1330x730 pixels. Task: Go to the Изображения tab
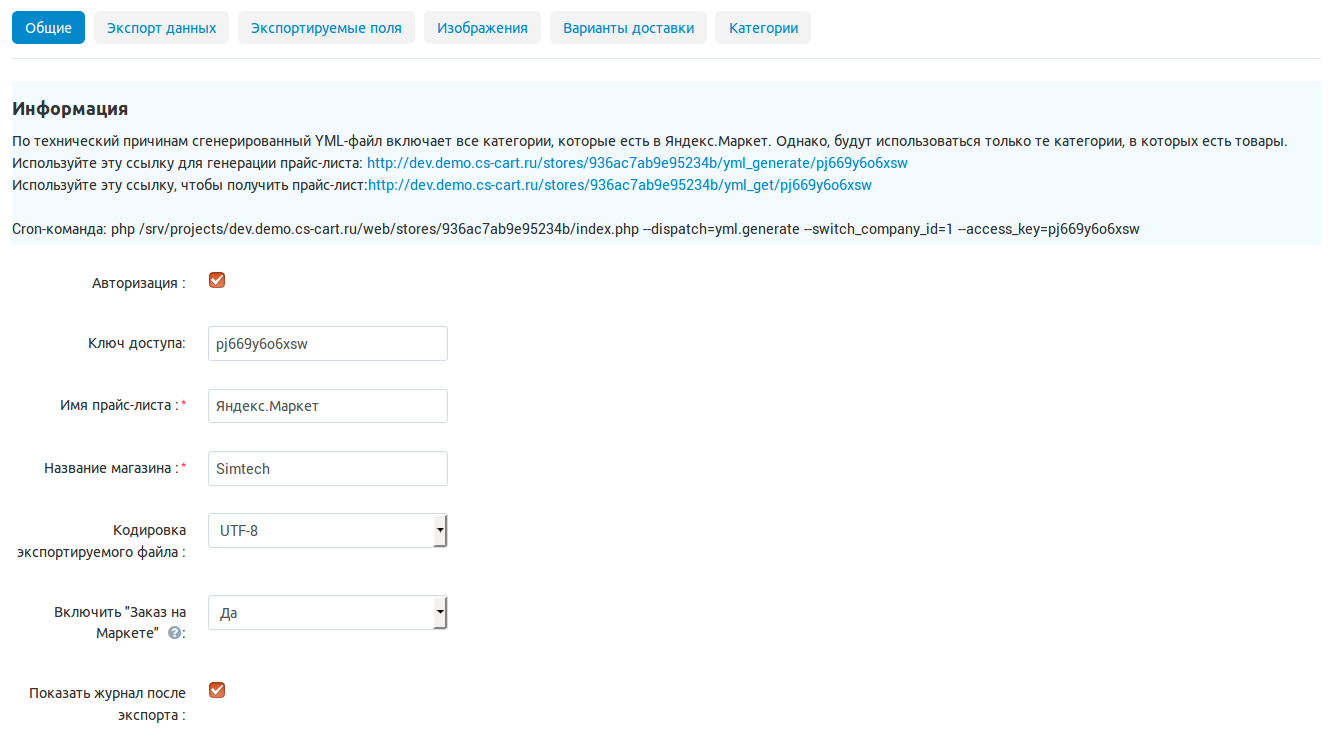tap(482, 28)
